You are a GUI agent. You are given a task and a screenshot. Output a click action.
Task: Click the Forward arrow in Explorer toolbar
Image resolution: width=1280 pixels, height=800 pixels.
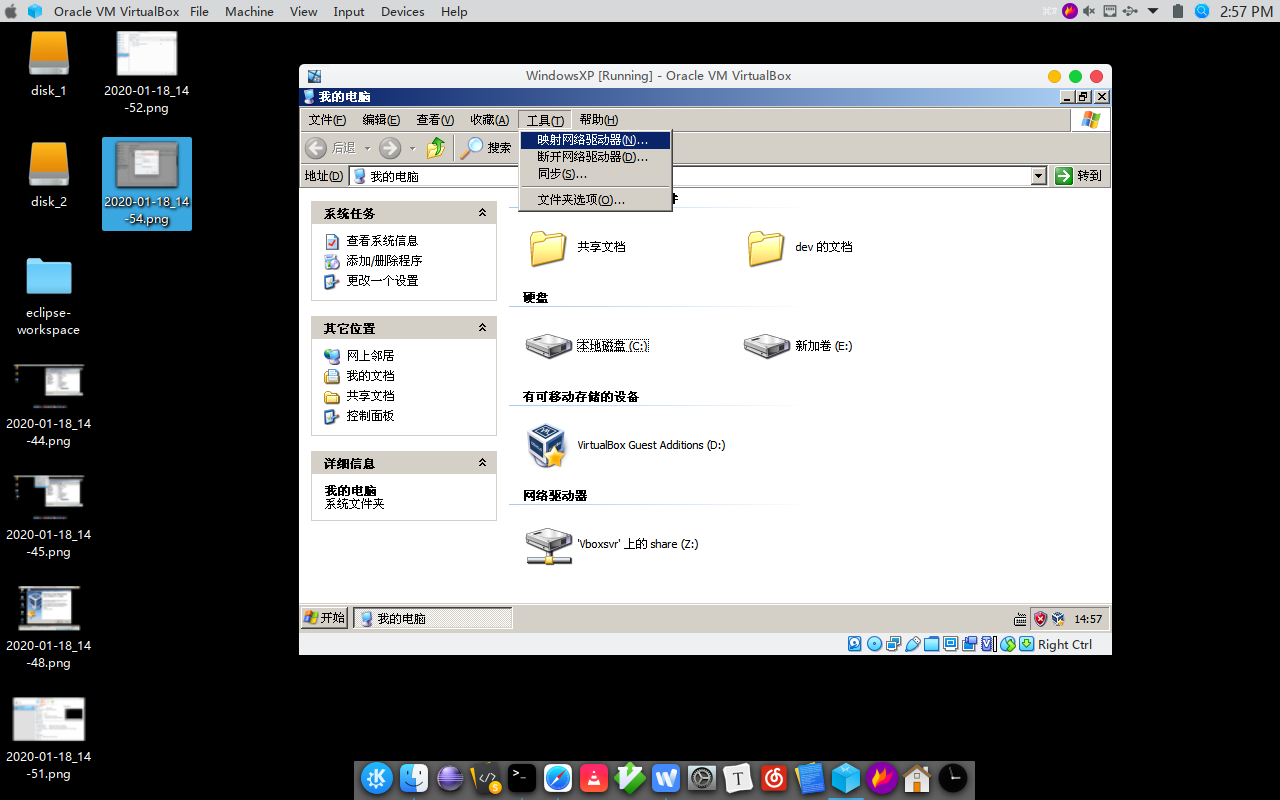tap(390, 148)
